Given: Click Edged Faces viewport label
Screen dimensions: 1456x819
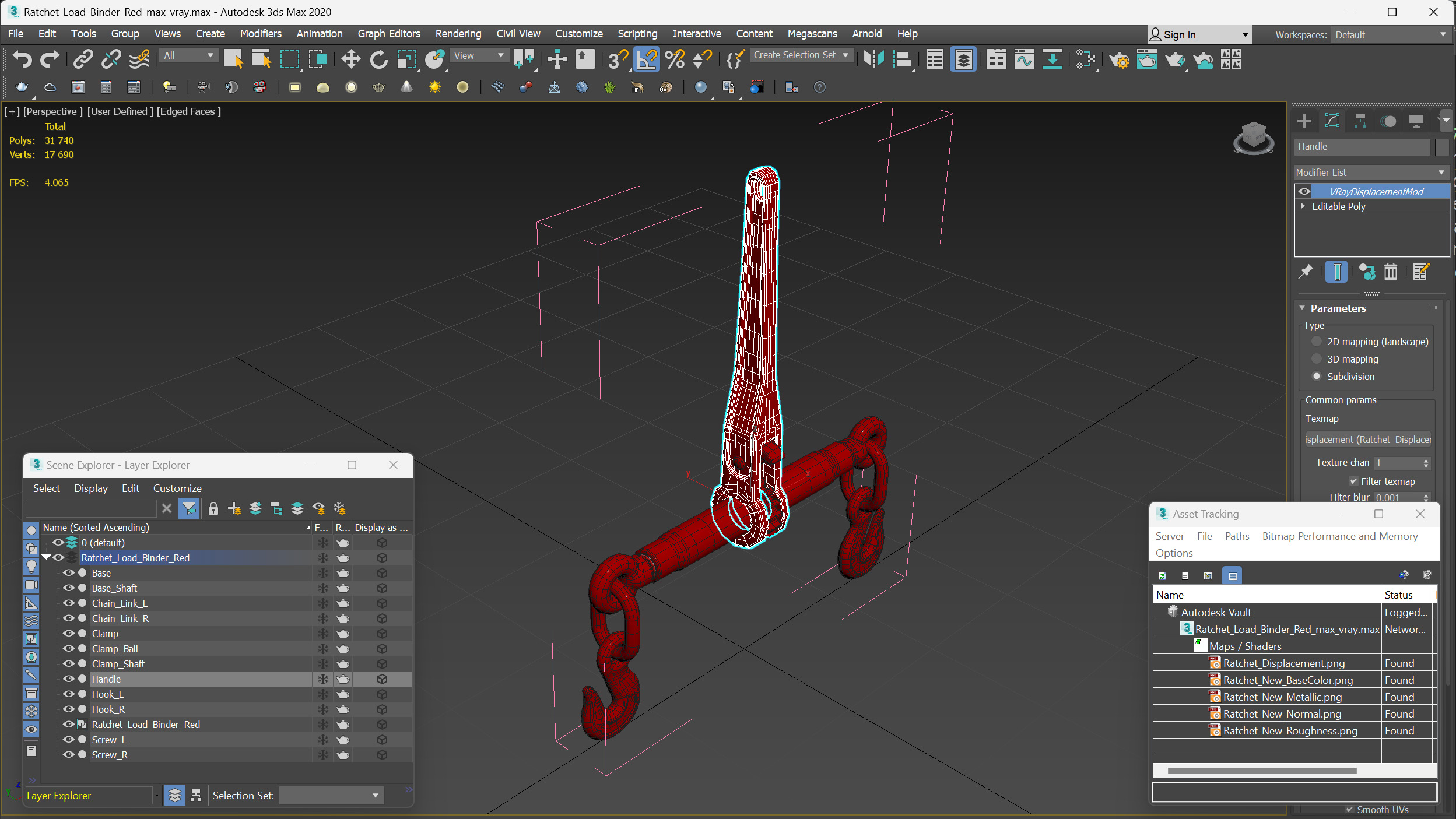Looking at the screenshot, I should click(x=189, y=111).
